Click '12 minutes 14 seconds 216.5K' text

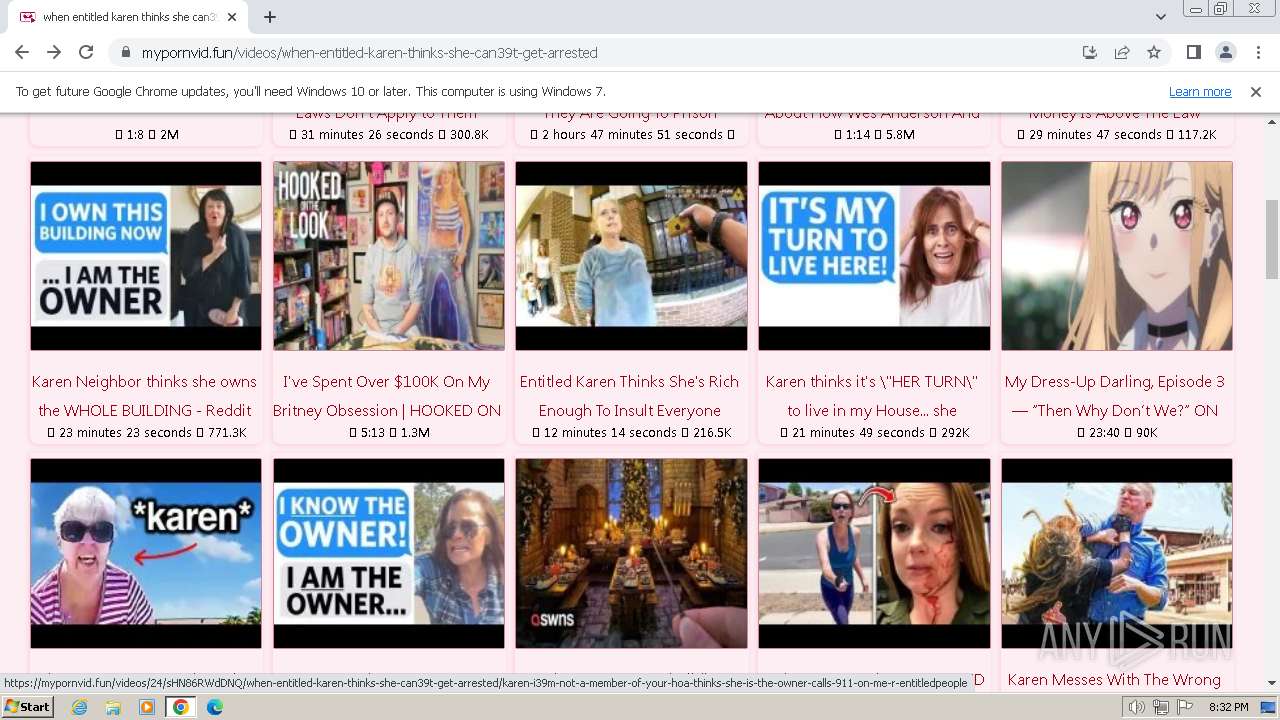point(632,433)
